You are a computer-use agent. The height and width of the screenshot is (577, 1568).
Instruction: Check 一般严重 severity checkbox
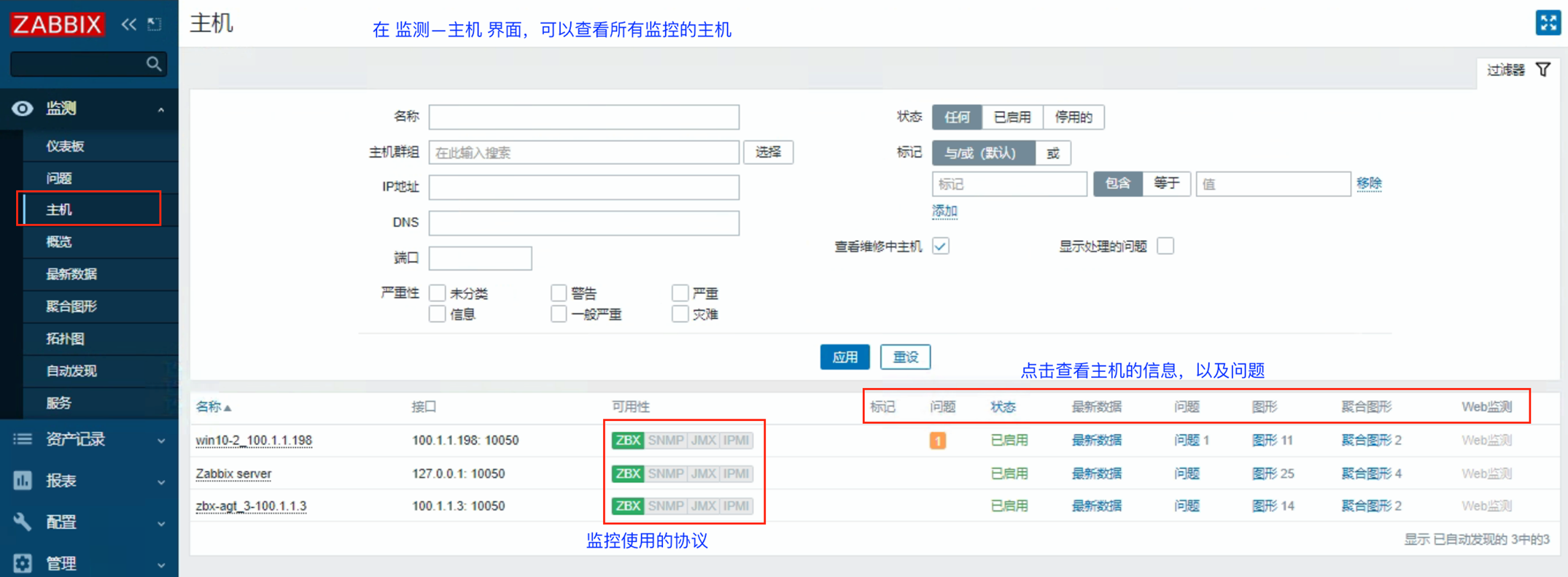click(x=559, y=314)
